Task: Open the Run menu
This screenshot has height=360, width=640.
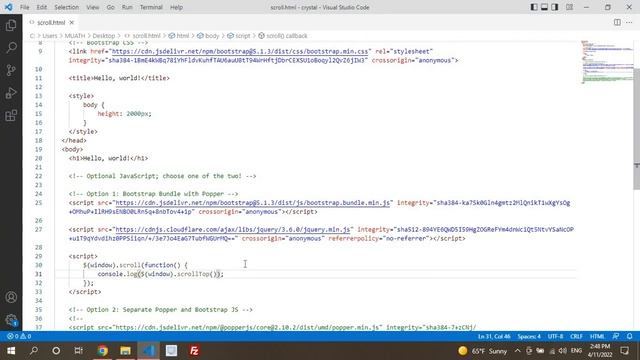Action: (127, 7)
